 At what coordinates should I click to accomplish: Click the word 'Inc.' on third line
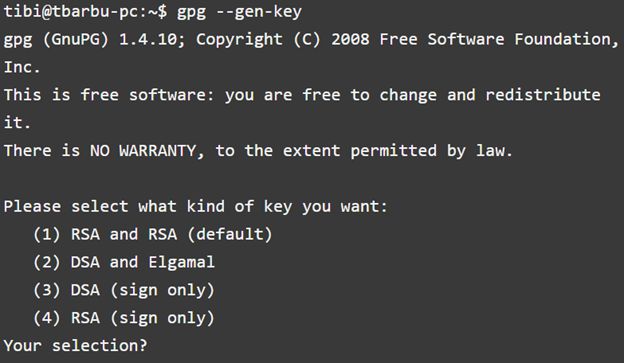22,67
